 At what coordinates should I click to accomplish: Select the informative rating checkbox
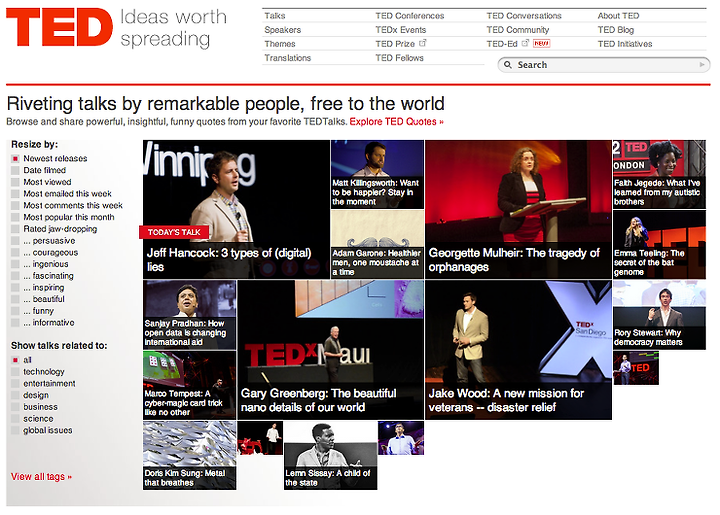[15, 323]
